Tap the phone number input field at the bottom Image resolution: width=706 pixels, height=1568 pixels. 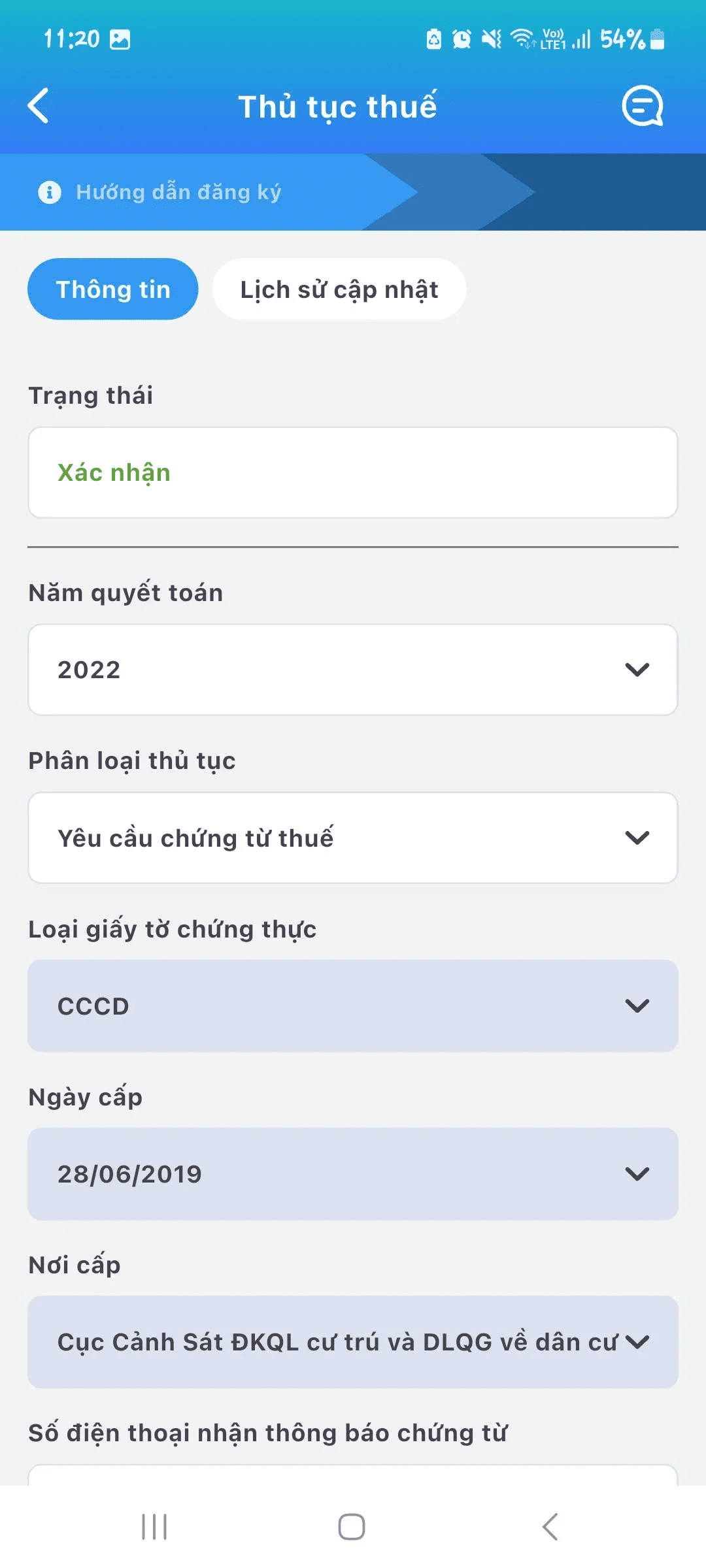point(353,1475)
